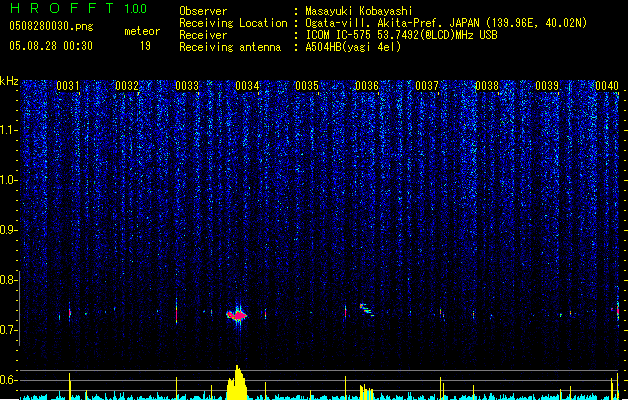
Task: Click the 'Receiving Location' label
Action: [233, 23]
